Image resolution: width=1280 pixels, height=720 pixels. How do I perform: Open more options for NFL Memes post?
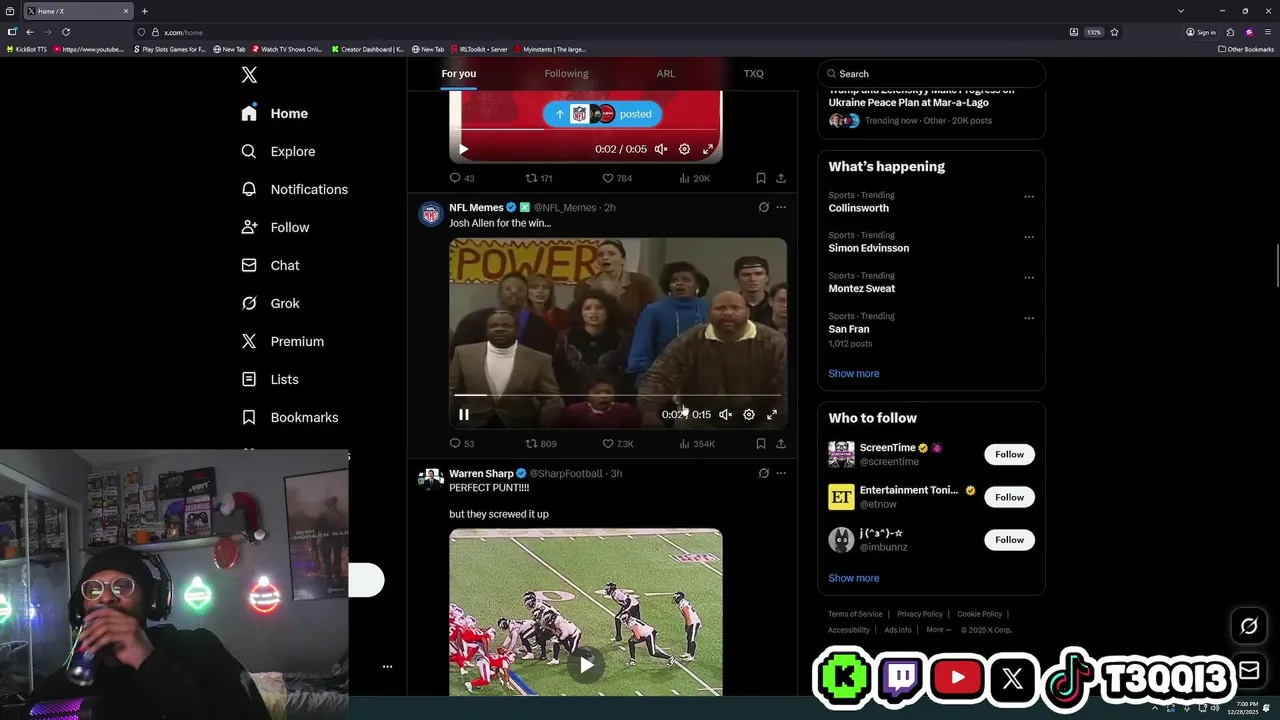click(x=781, y=207)
